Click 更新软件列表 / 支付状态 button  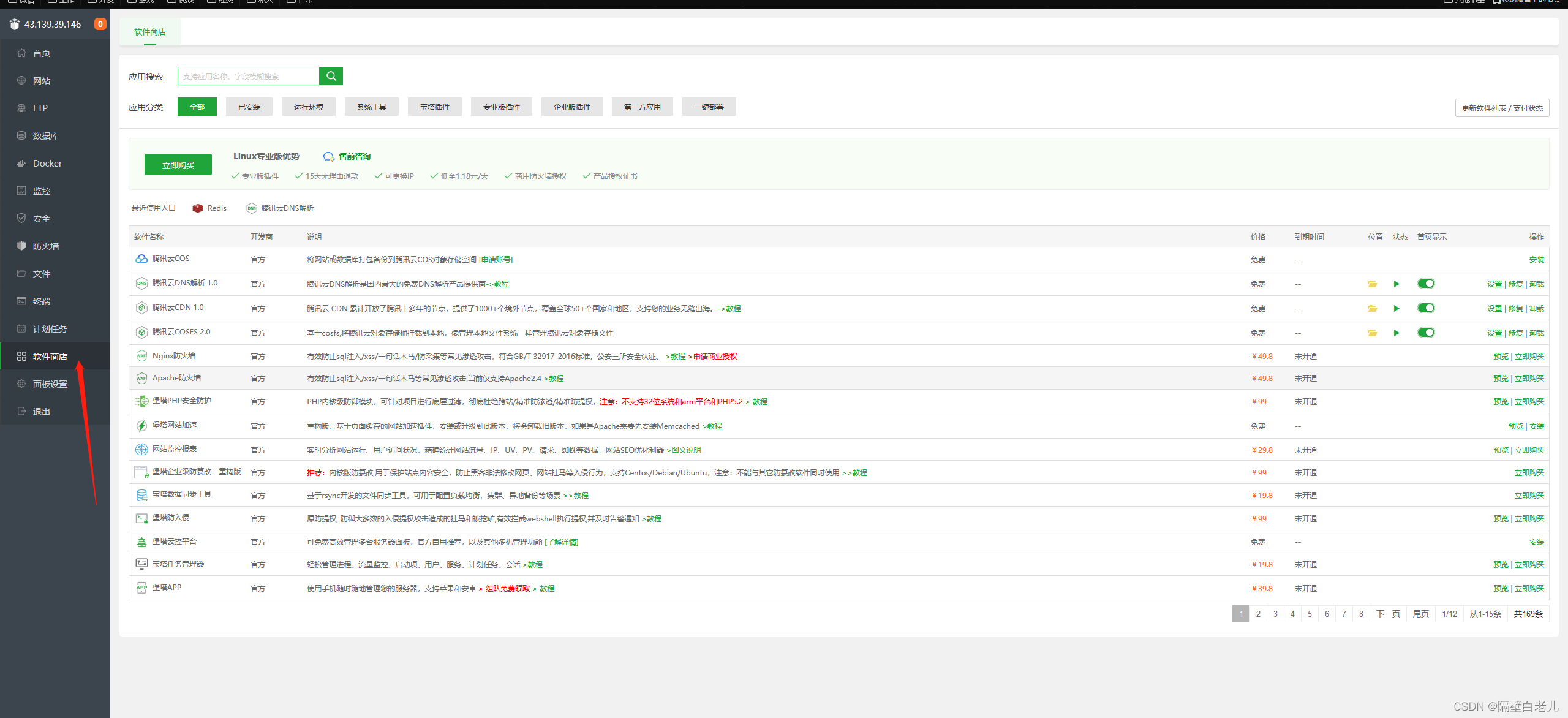point(1501,108)
